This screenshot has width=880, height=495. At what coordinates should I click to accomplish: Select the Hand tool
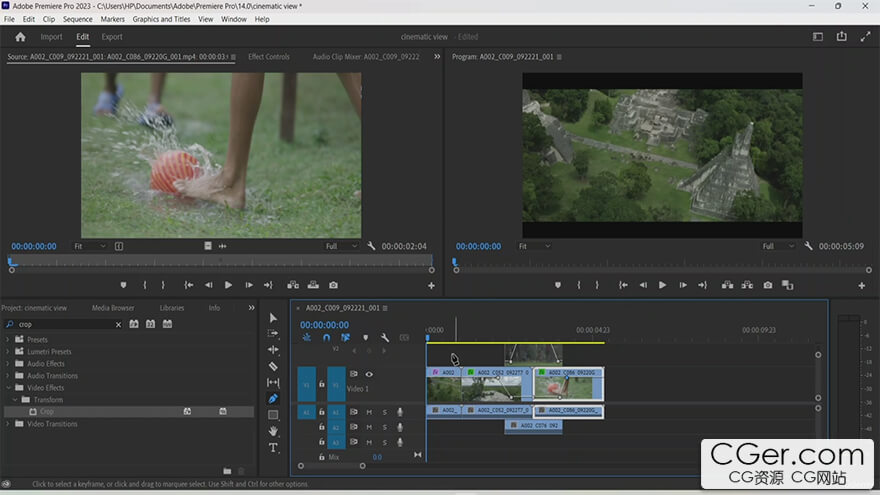pyautogui.click(x=273, y=431)
